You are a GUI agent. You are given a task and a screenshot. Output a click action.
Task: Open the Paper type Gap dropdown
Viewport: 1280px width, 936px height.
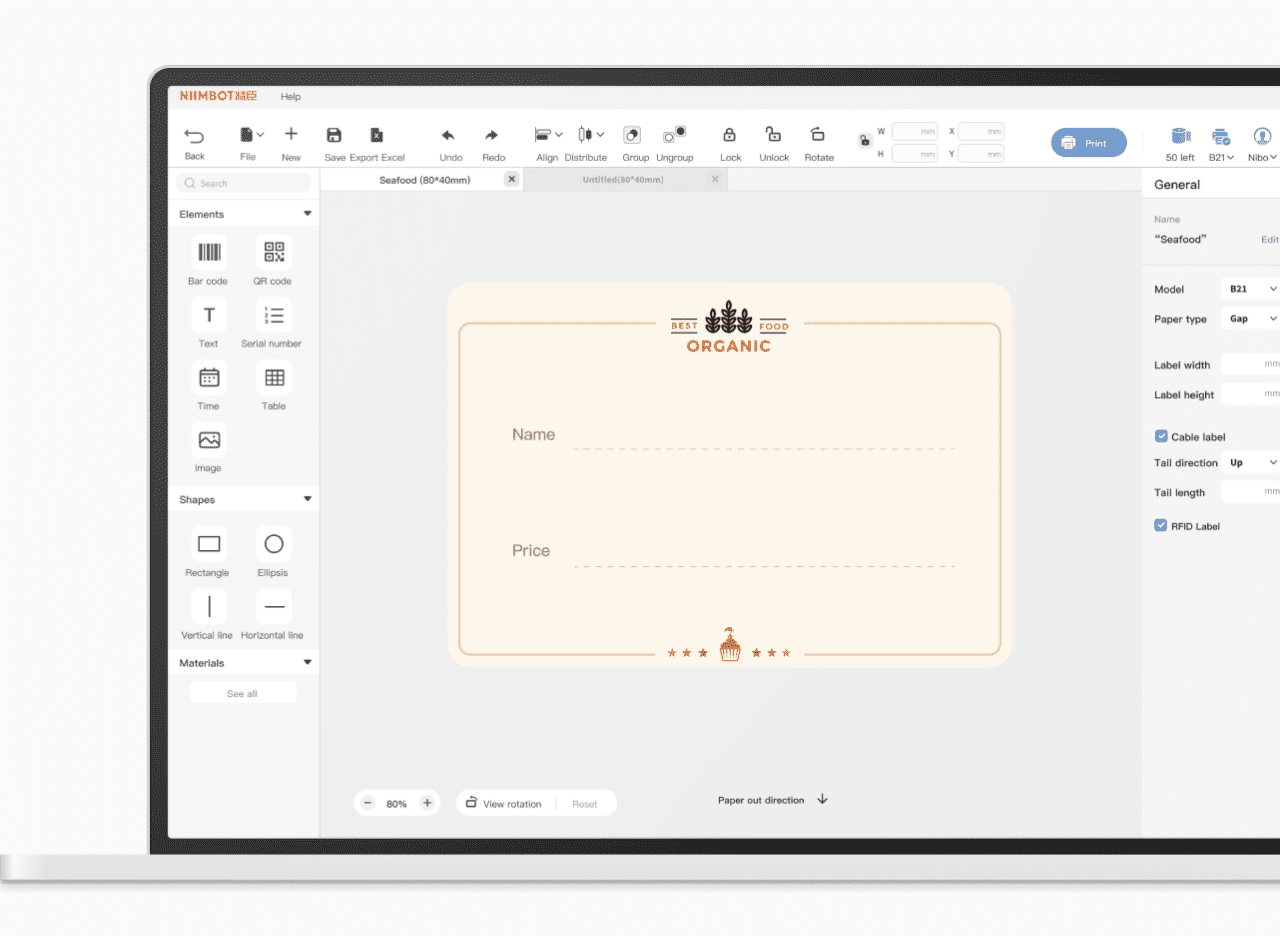click(1250, 319)
